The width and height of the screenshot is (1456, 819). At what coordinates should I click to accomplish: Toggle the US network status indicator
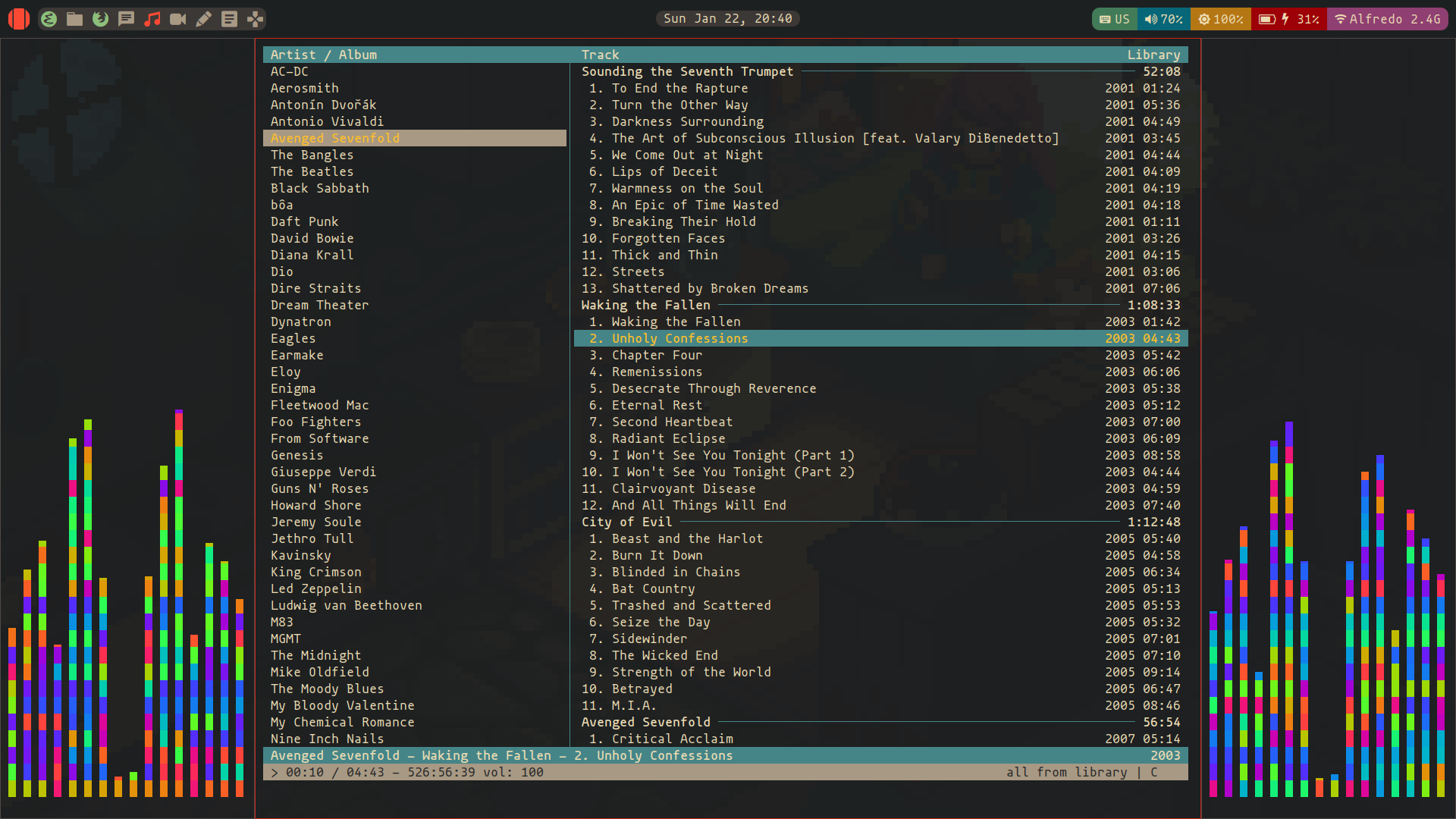pos(1113,18)
